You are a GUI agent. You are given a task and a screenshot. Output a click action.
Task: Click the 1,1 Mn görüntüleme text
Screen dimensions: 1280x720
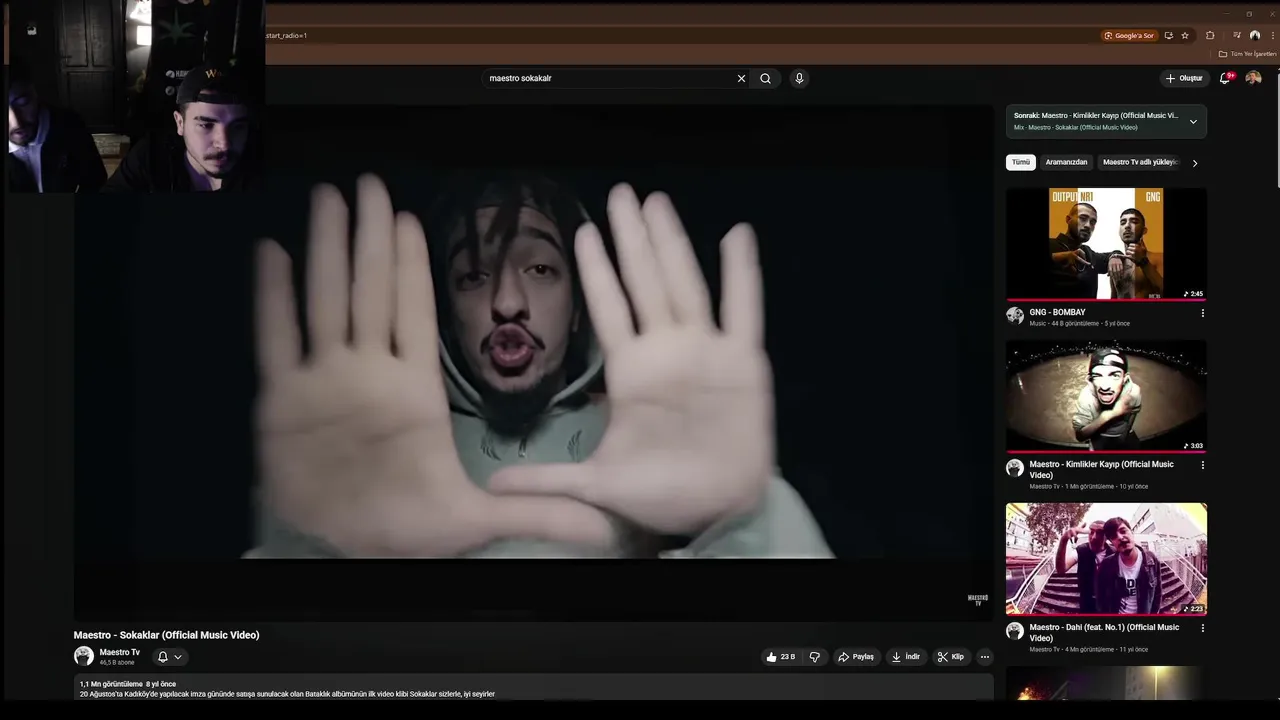(x=111, y=684)
